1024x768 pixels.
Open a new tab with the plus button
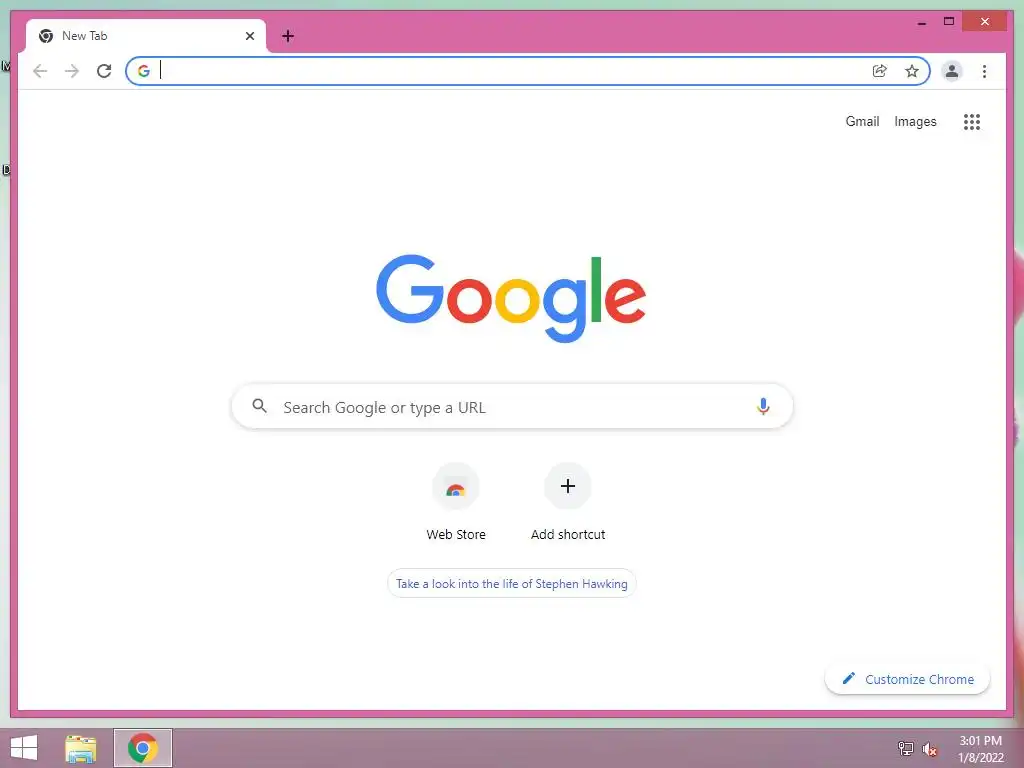point(288,36)
